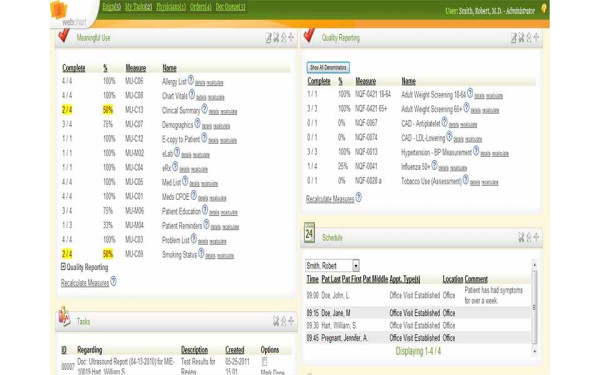600x375 pixels.
Task: Click recalculate link for Smoking Status
Action: (225, 256)
